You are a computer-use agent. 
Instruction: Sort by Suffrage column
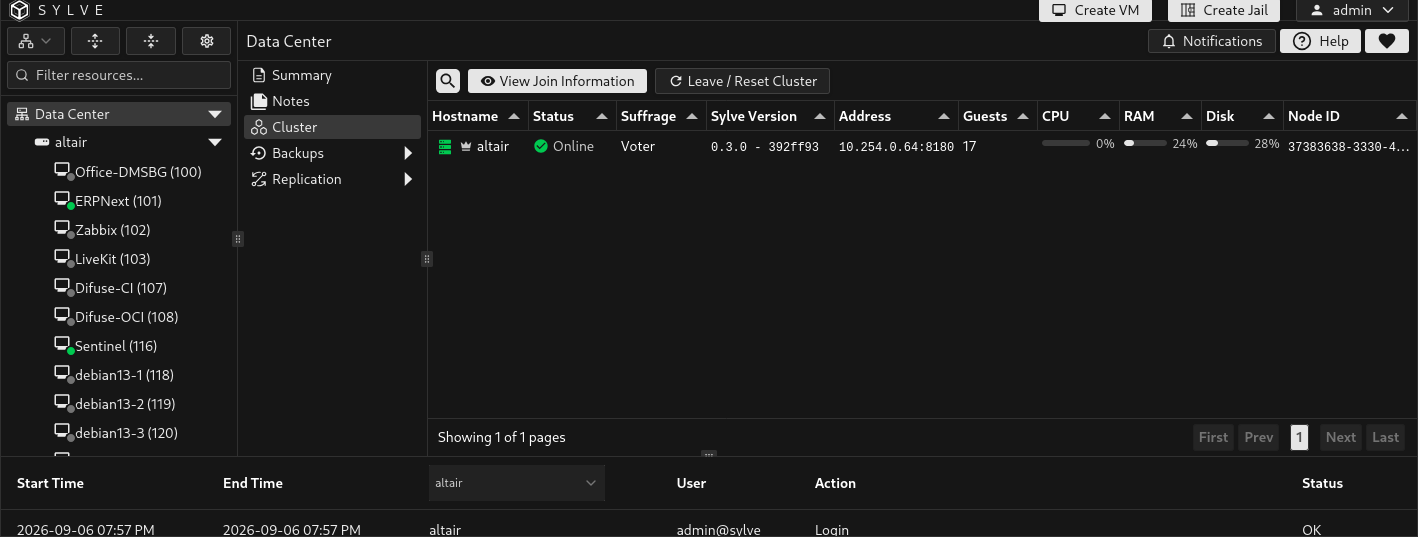659,116
